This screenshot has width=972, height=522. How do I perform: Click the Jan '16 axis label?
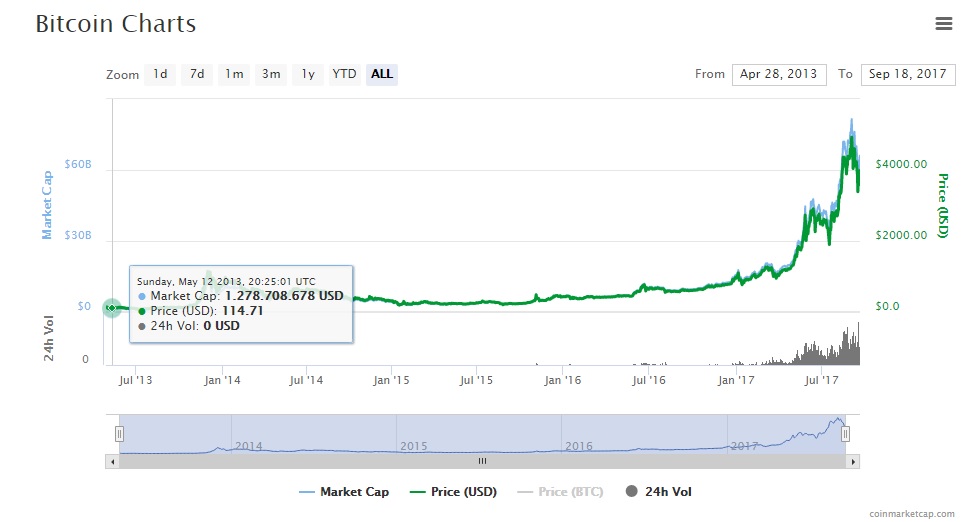(563, 380)
